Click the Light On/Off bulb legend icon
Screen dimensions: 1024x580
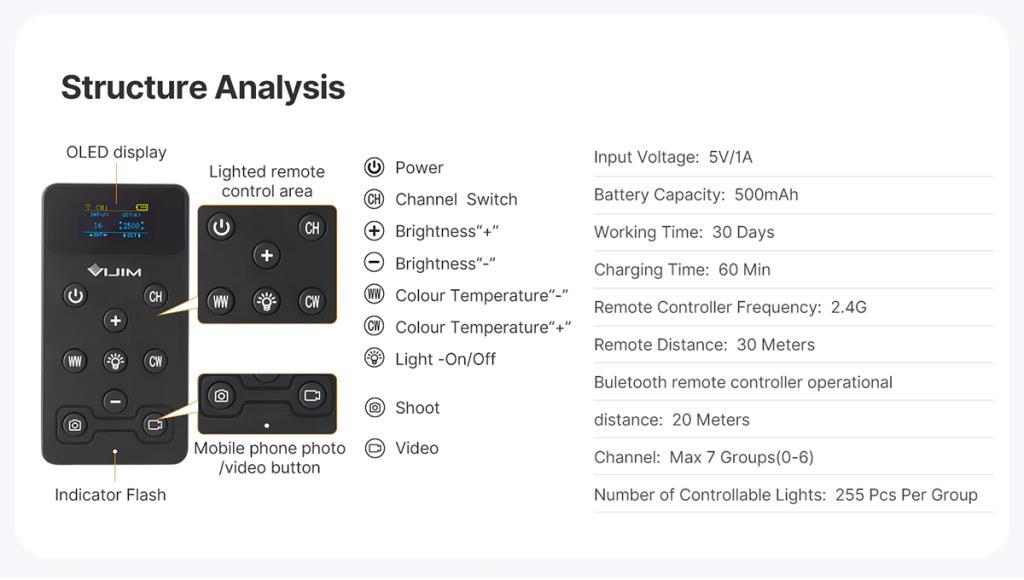tap(374, 358)
